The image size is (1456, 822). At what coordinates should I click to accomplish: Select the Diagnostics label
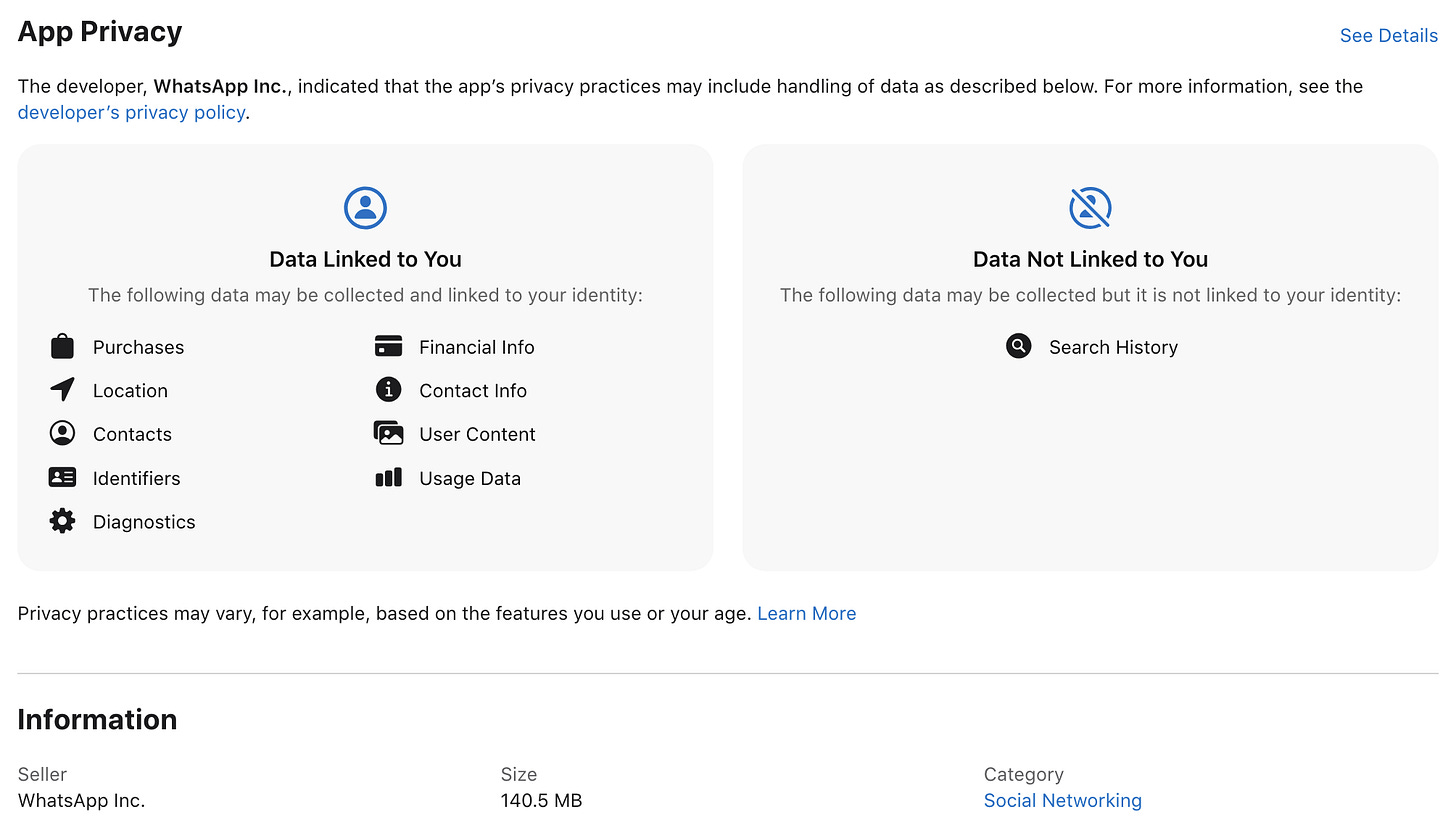[x=144, y=522]
